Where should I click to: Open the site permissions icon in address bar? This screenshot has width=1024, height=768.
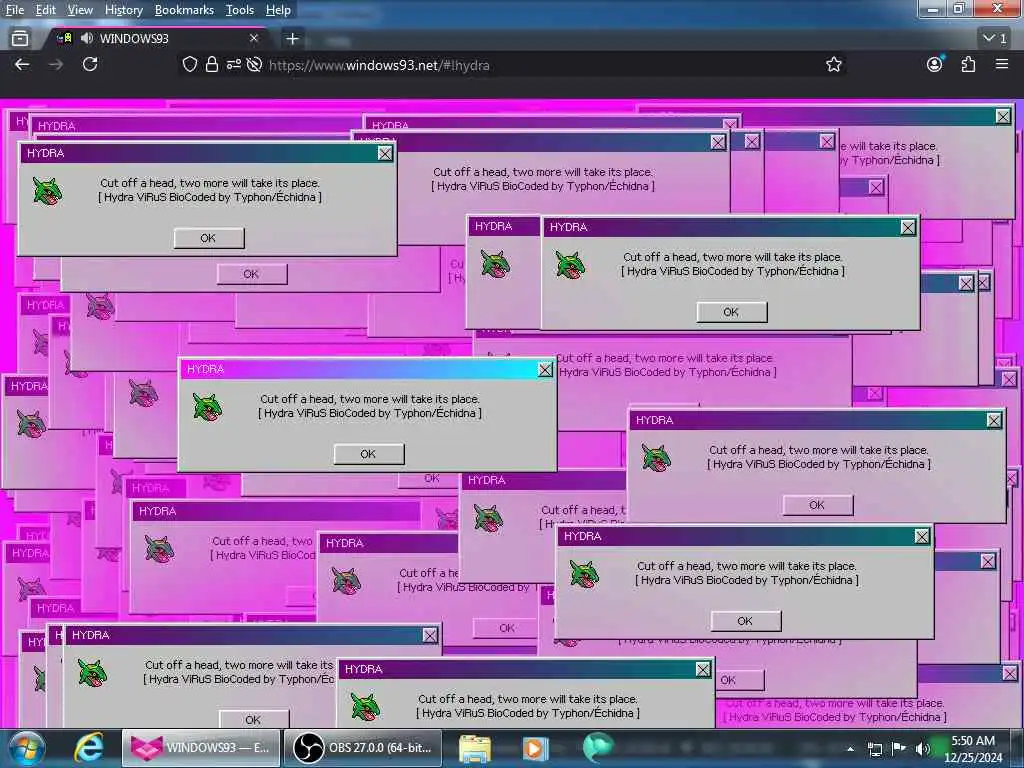[234, 65]
